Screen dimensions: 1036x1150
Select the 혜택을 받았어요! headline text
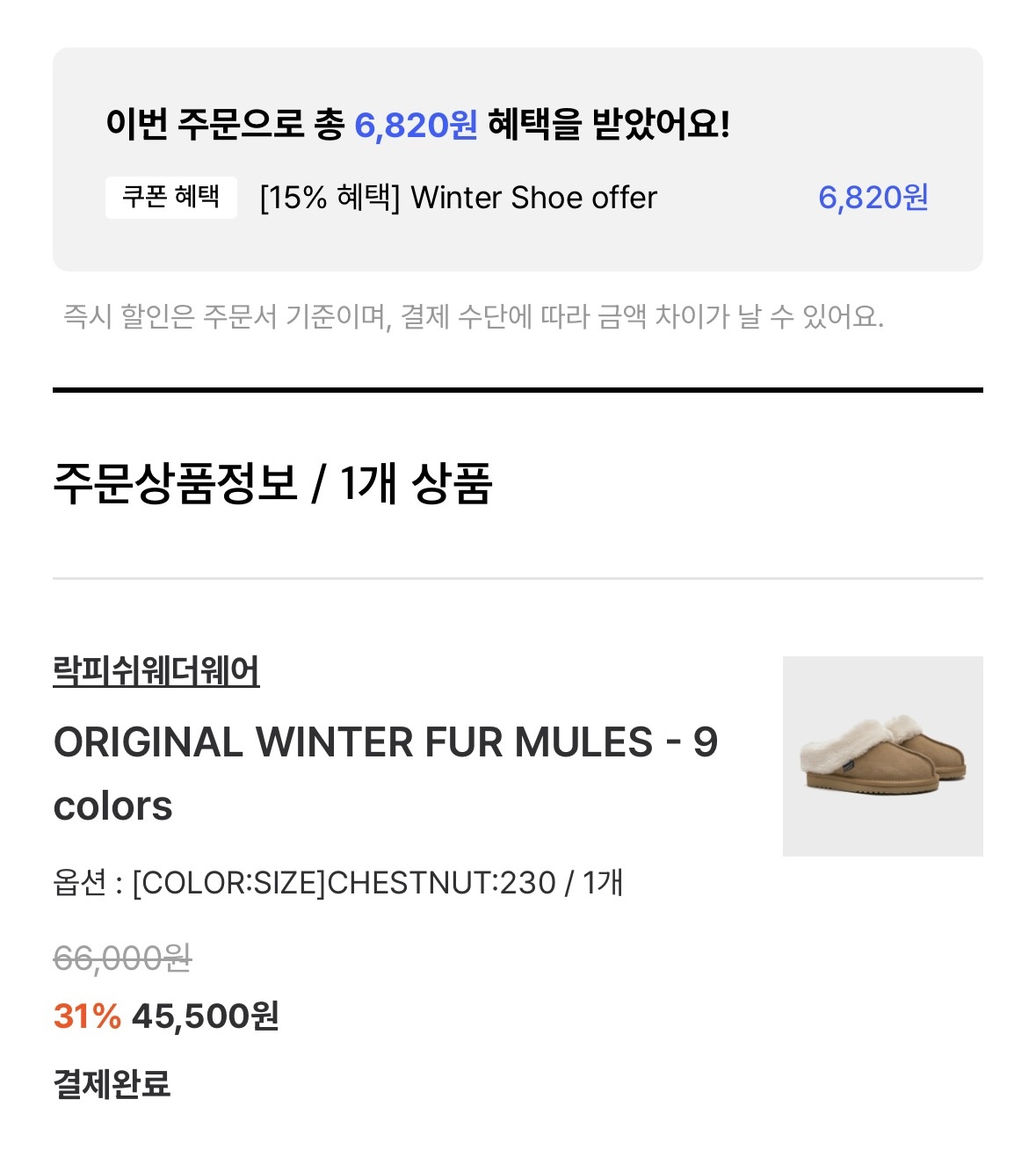click(609, 124)
